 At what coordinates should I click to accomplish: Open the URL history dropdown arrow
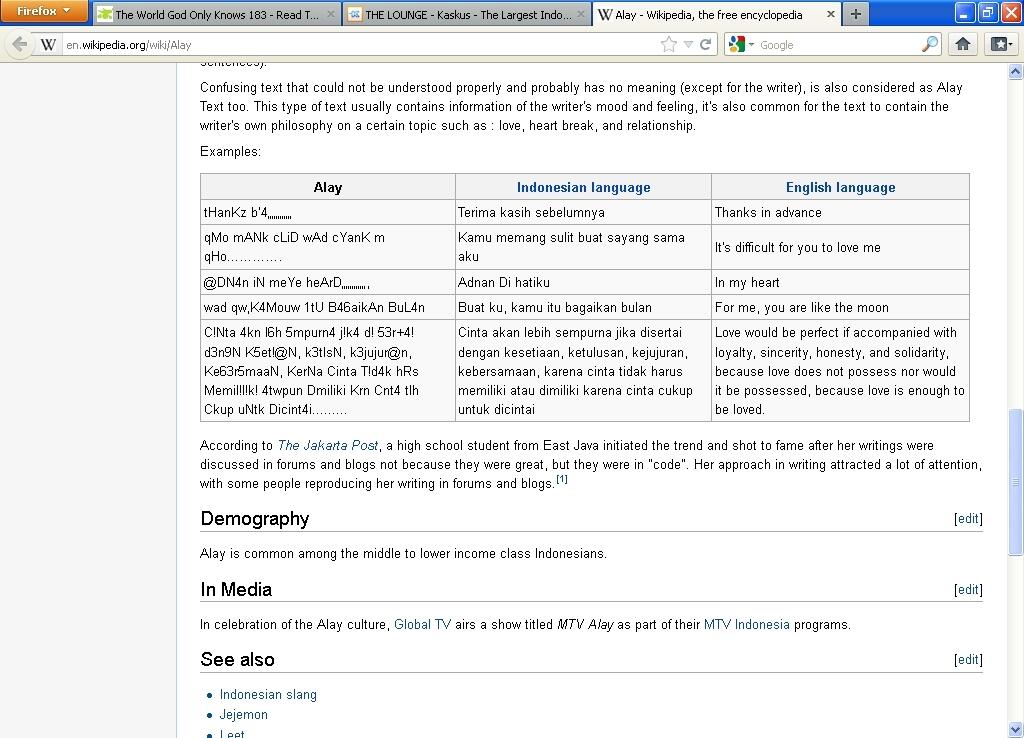click(688, 44)
